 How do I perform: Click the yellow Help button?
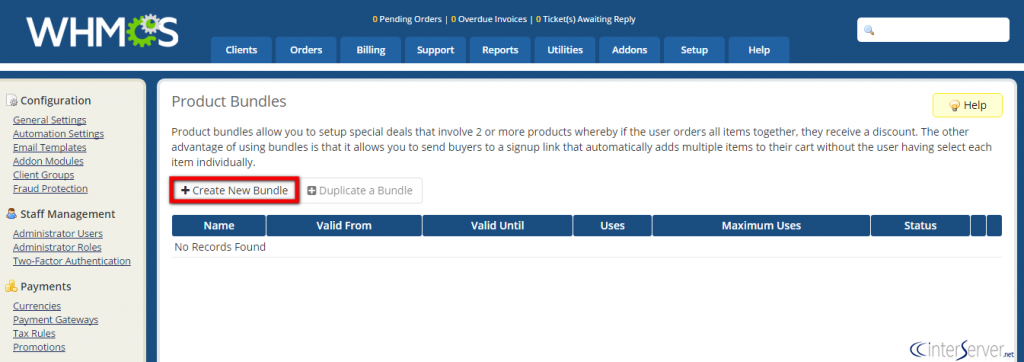tap(967, 105)
